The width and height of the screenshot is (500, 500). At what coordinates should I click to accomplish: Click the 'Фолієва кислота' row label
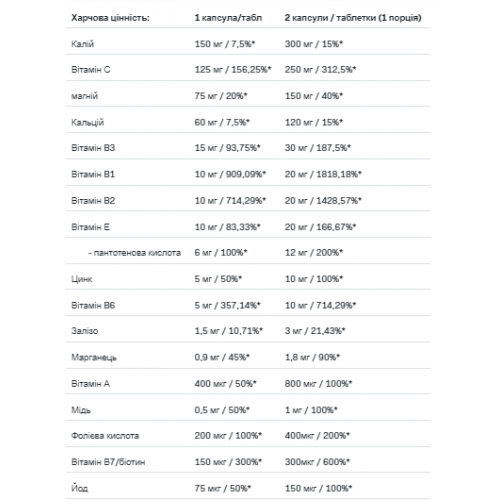point(105,436)
